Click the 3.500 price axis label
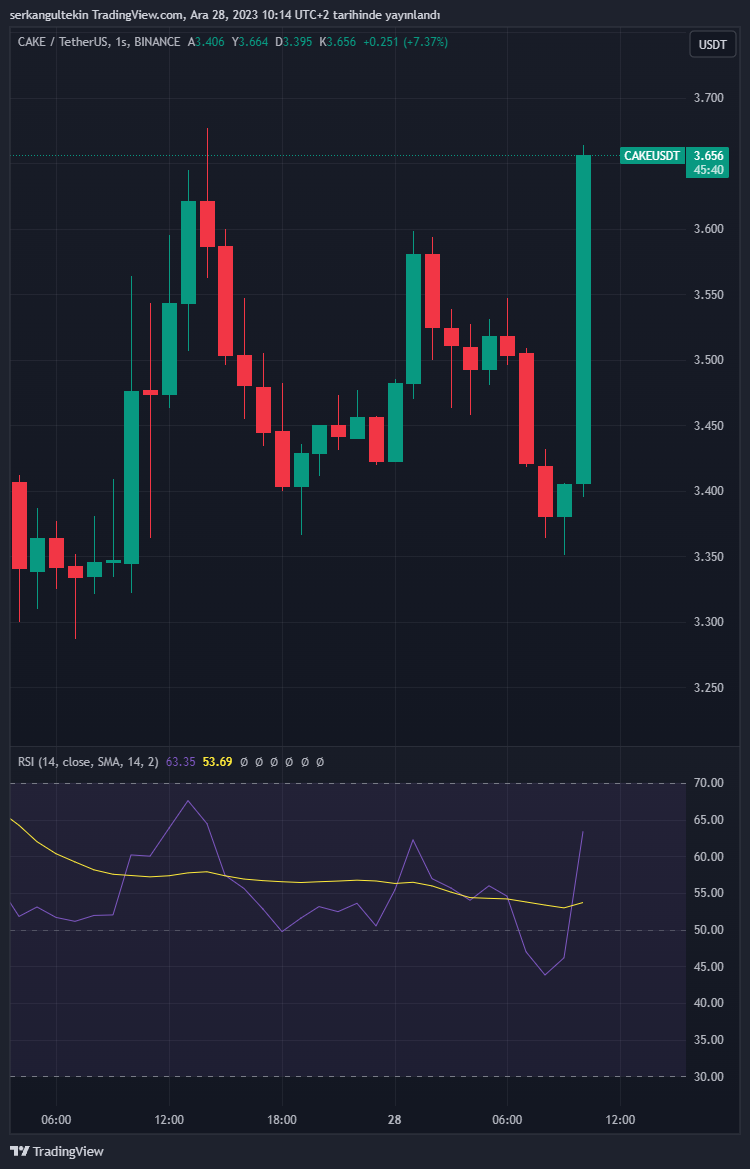 709,360
